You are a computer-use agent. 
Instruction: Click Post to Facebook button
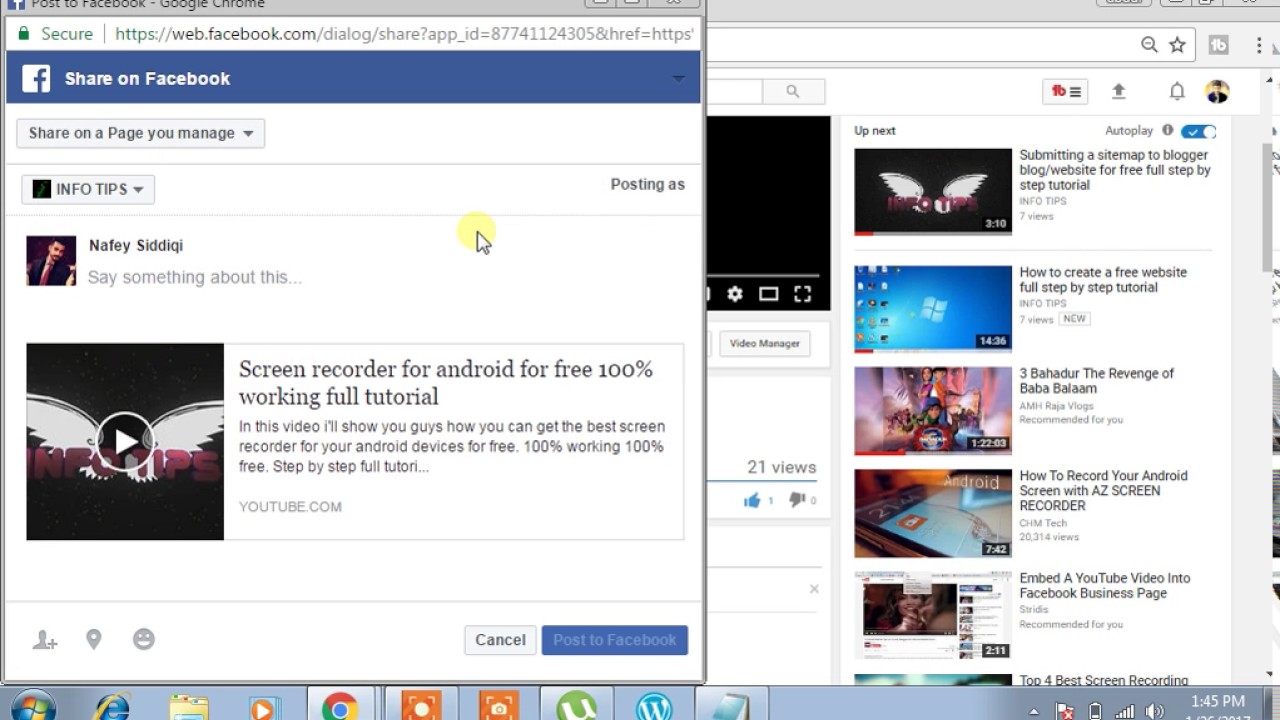(x=615, y=640)
